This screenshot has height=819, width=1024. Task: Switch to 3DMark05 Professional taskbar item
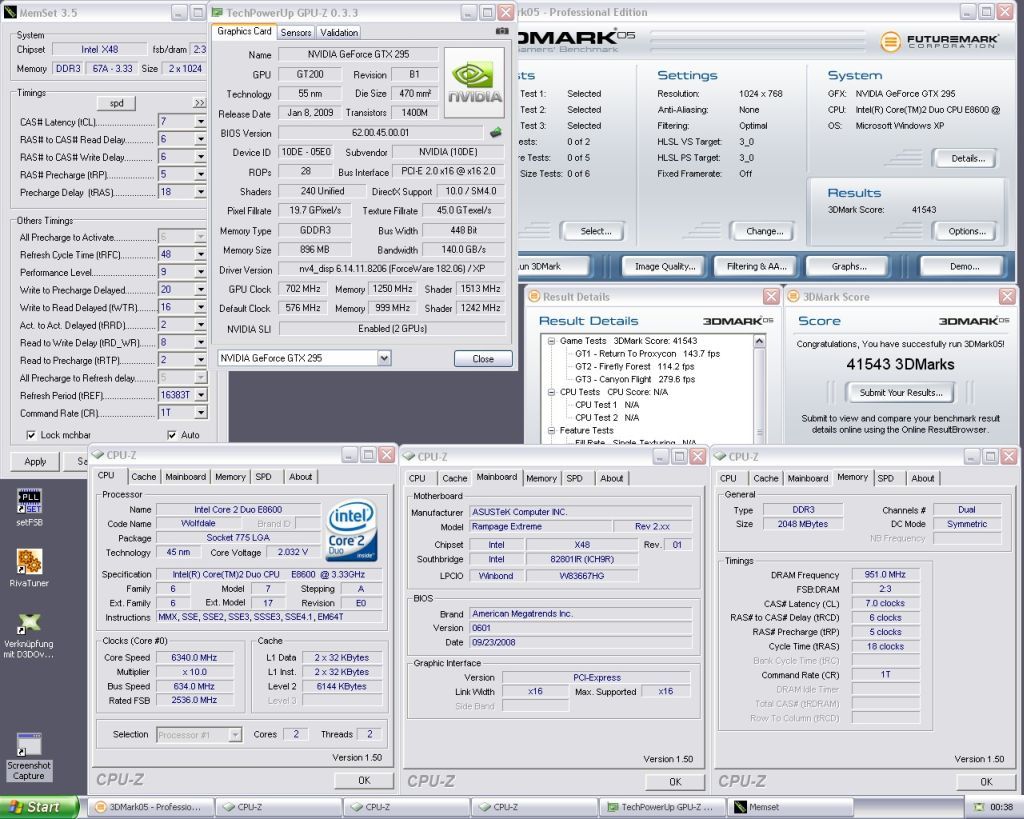pyautogui.click(x=149, y=807)
